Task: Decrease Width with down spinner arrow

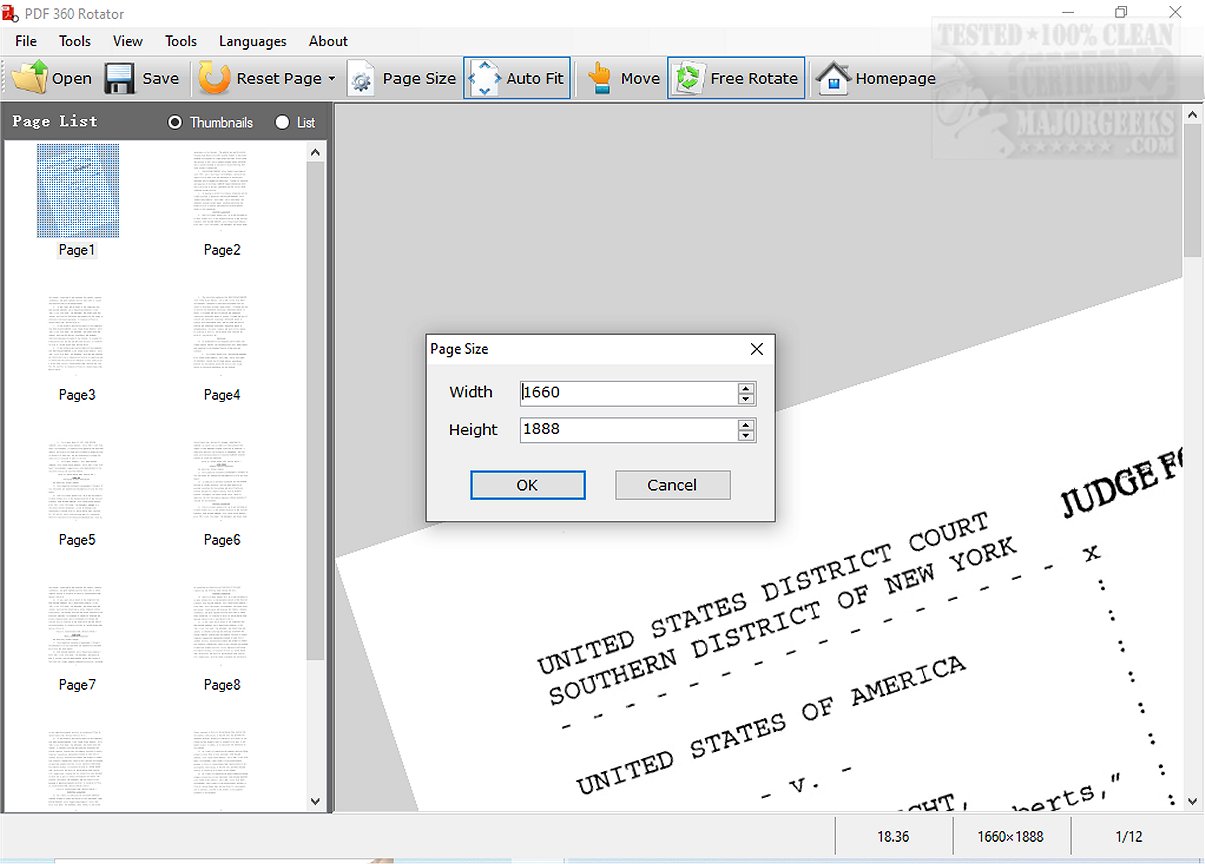Action: coord(745,399)
